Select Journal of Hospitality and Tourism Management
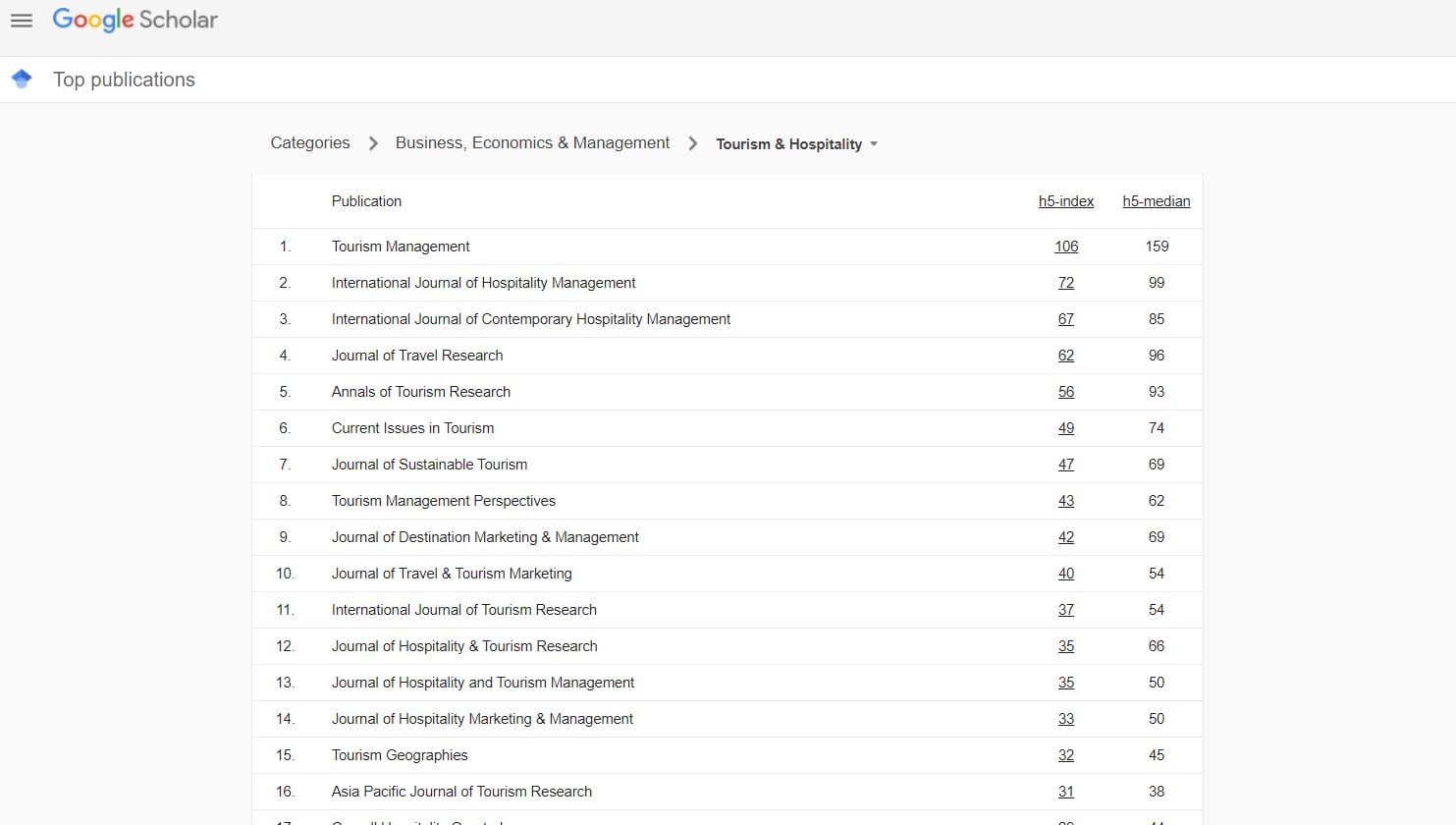This screenshot has height=825, width=1456. 483,683
